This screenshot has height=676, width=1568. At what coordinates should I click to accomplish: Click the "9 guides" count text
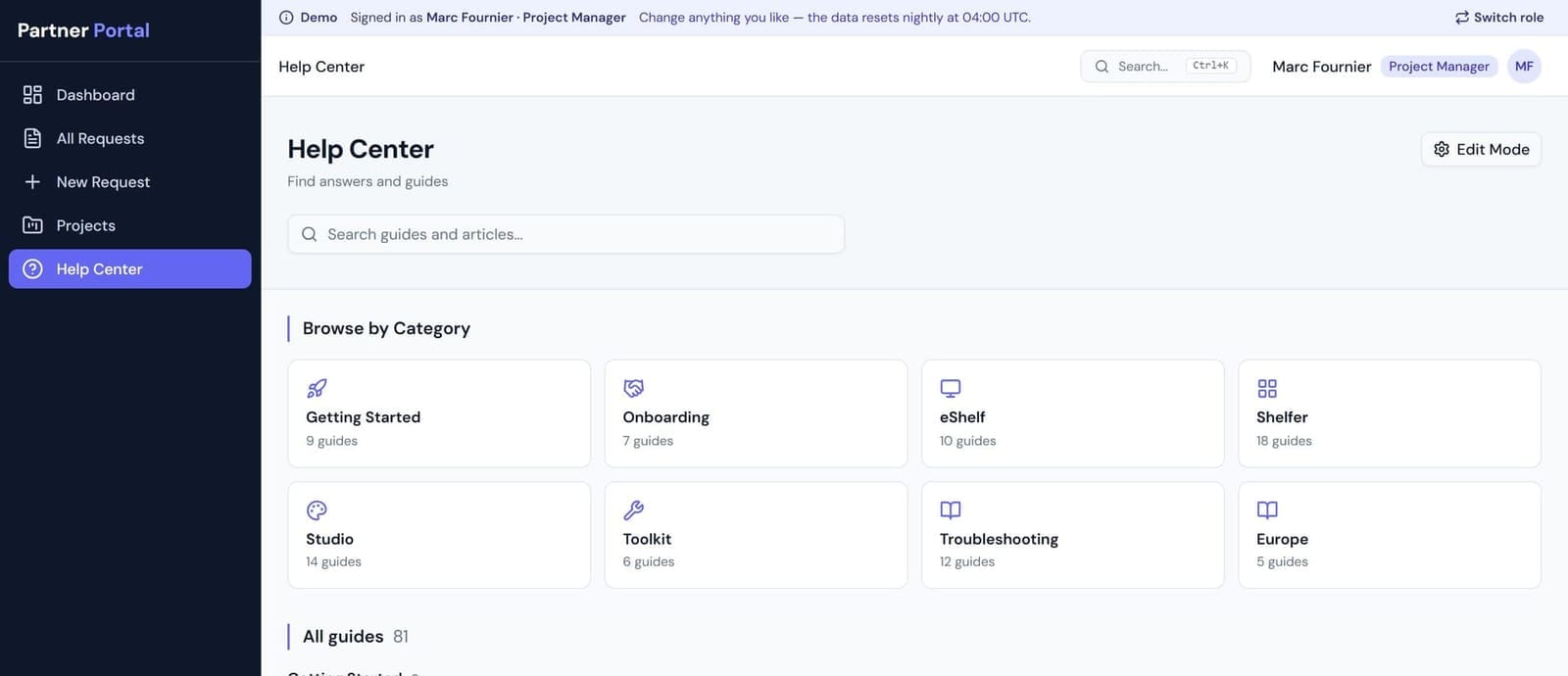tap(331, 441)
